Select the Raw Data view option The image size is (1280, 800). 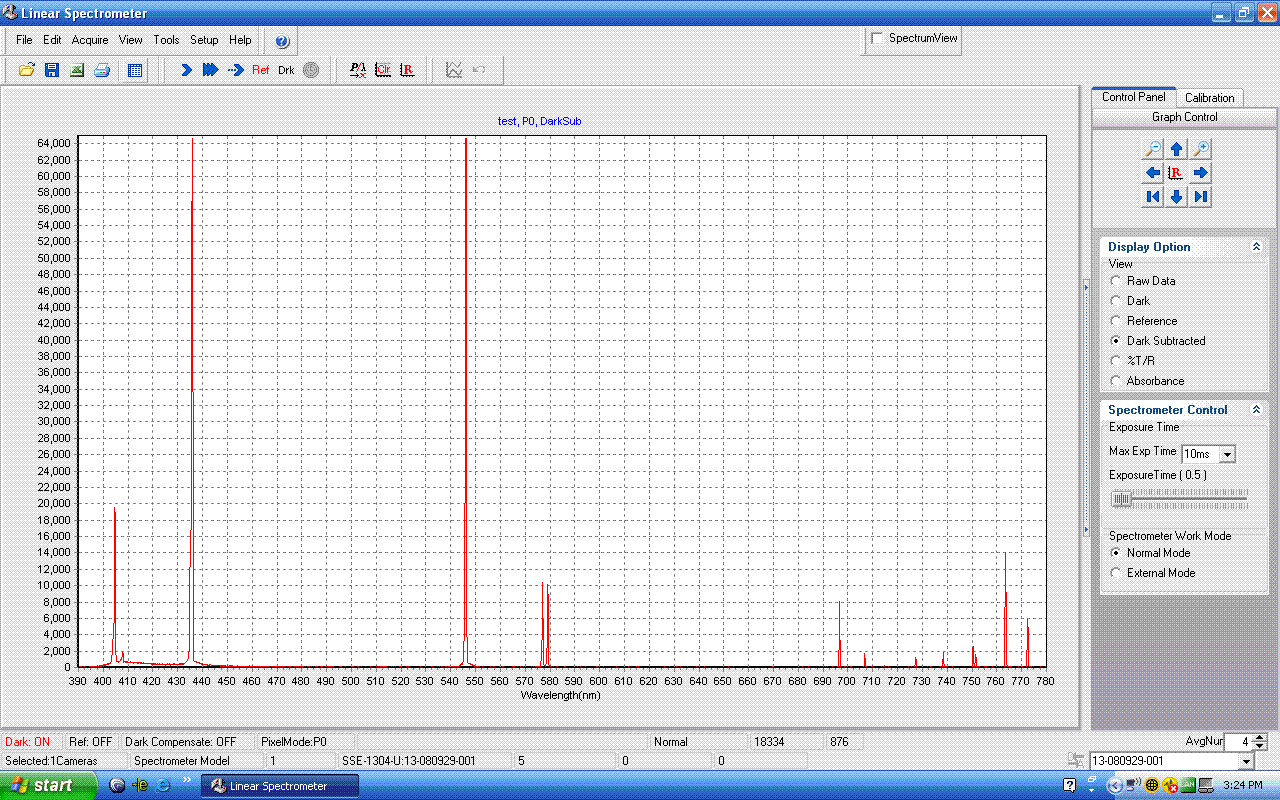pyautogui.click(x=1117, y=281)
